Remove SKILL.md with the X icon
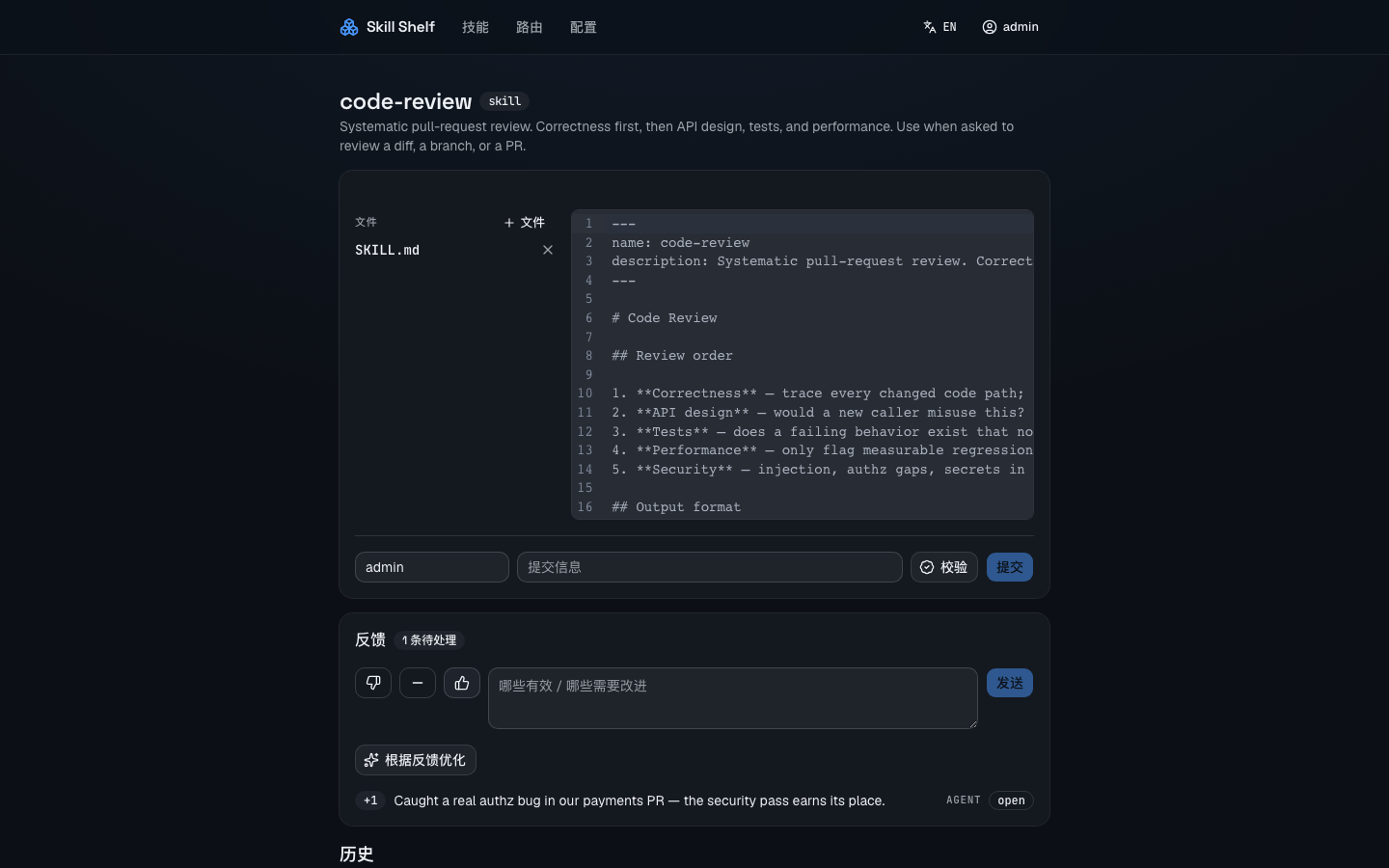 [x=548, y=250]
